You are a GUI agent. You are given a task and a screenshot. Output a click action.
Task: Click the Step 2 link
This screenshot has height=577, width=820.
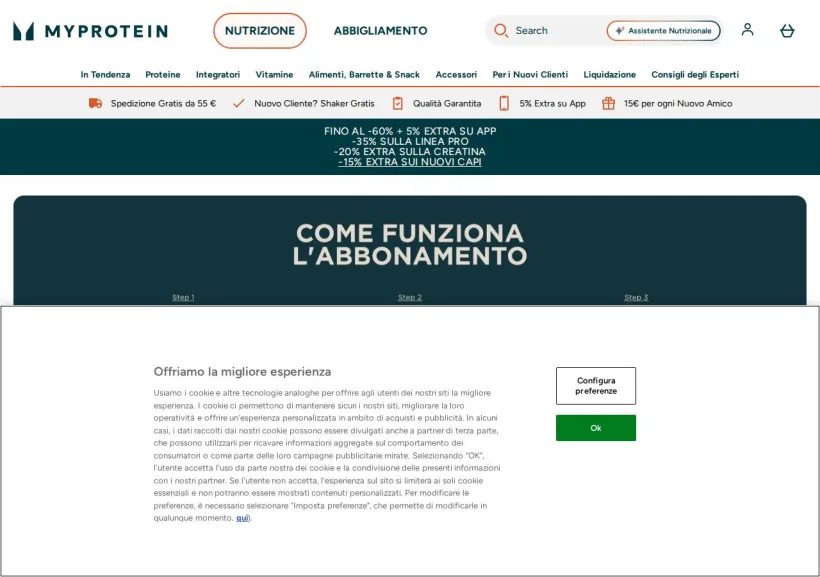point(409,297)
